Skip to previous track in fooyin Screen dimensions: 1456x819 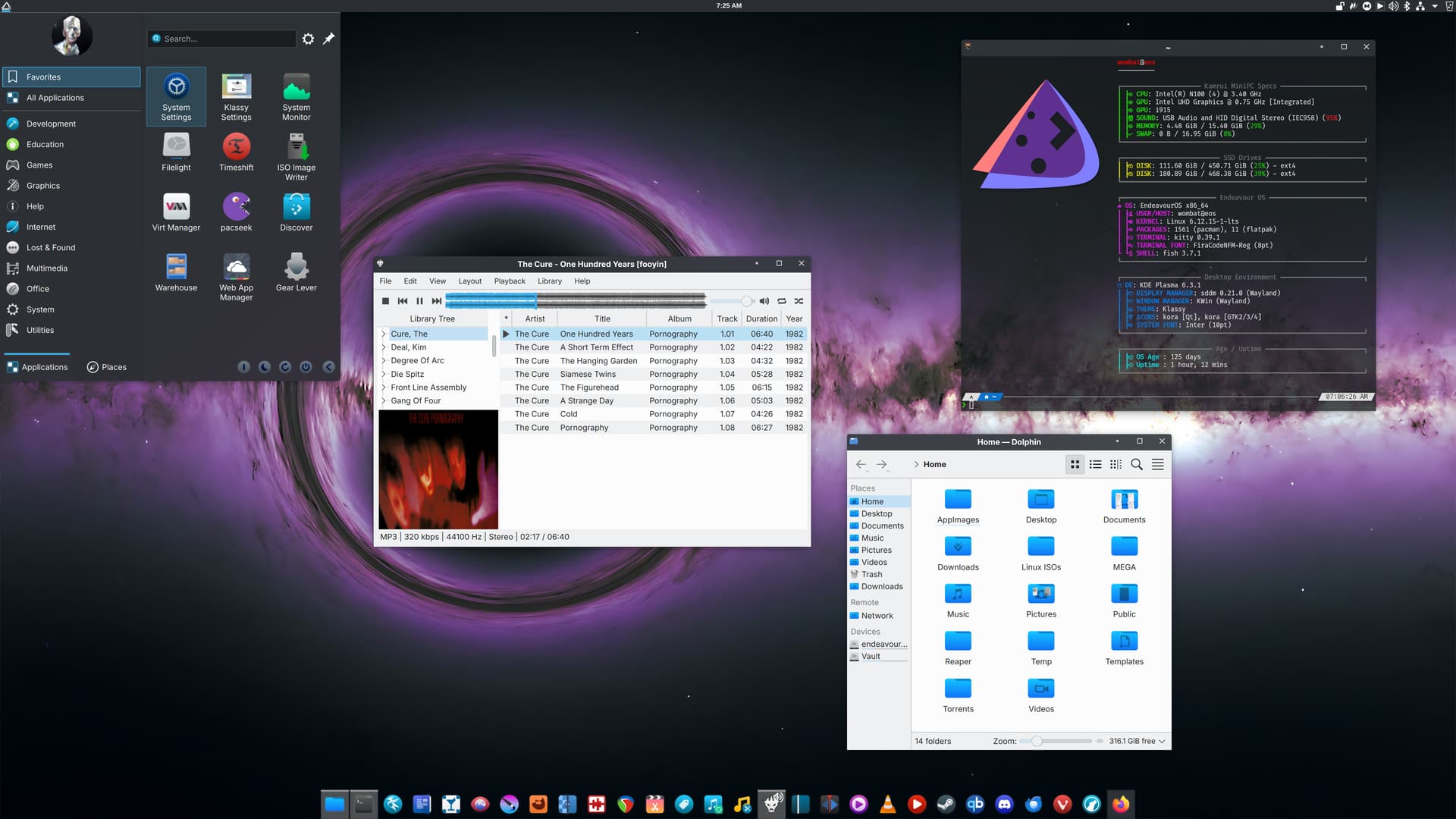(403, 301)
